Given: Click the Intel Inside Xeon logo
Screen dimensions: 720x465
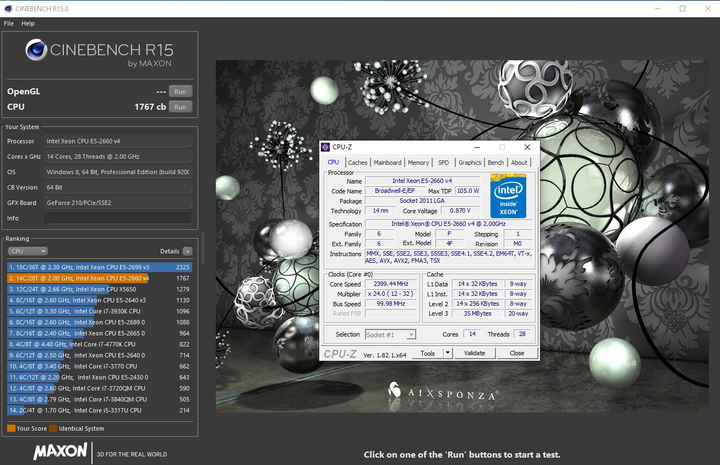Looking at the screenshot, I should (x=508, y=196).
